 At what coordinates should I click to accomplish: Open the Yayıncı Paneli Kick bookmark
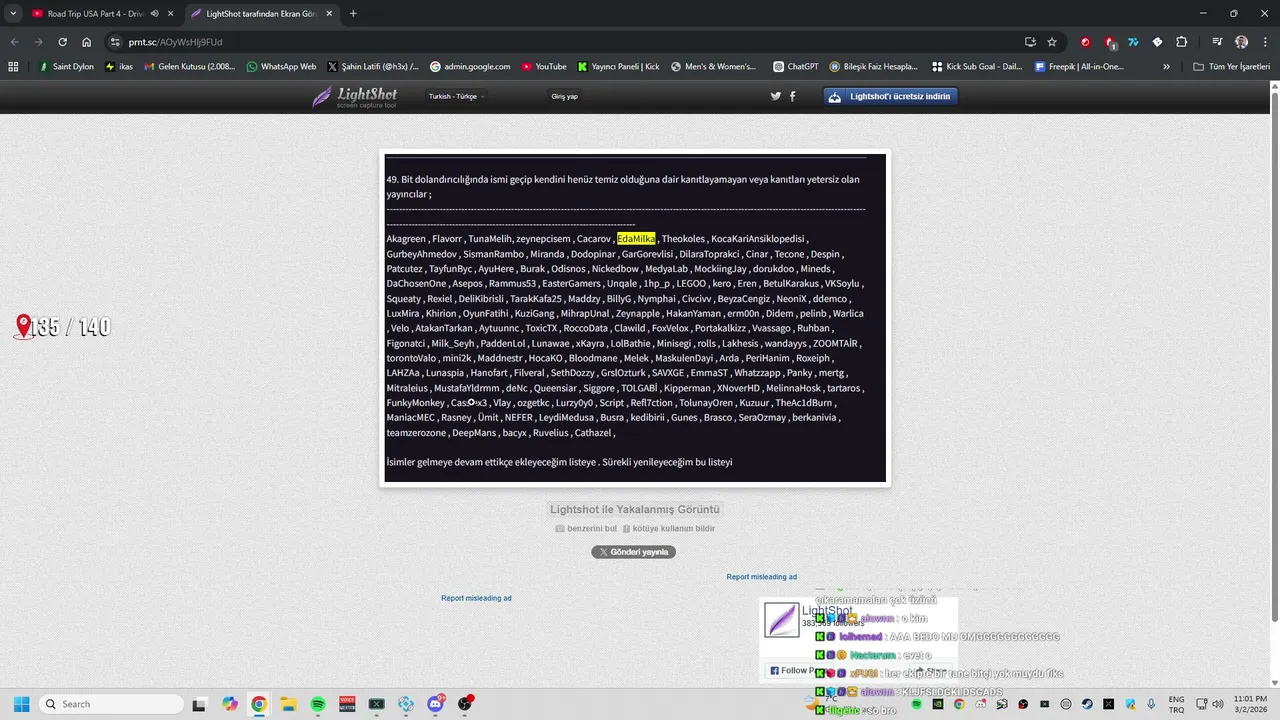618,67
